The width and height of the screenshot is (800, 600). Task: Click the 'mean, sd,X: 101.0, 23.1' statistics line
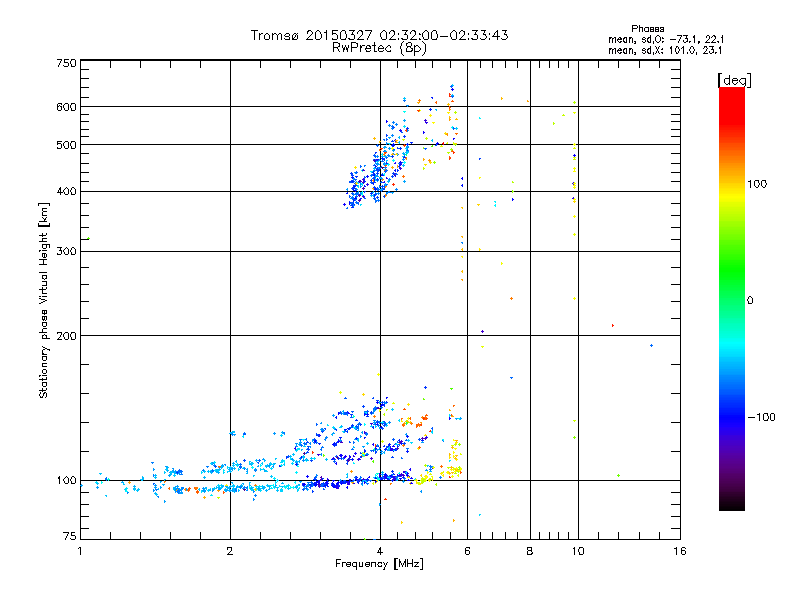(x=665, y=50)
